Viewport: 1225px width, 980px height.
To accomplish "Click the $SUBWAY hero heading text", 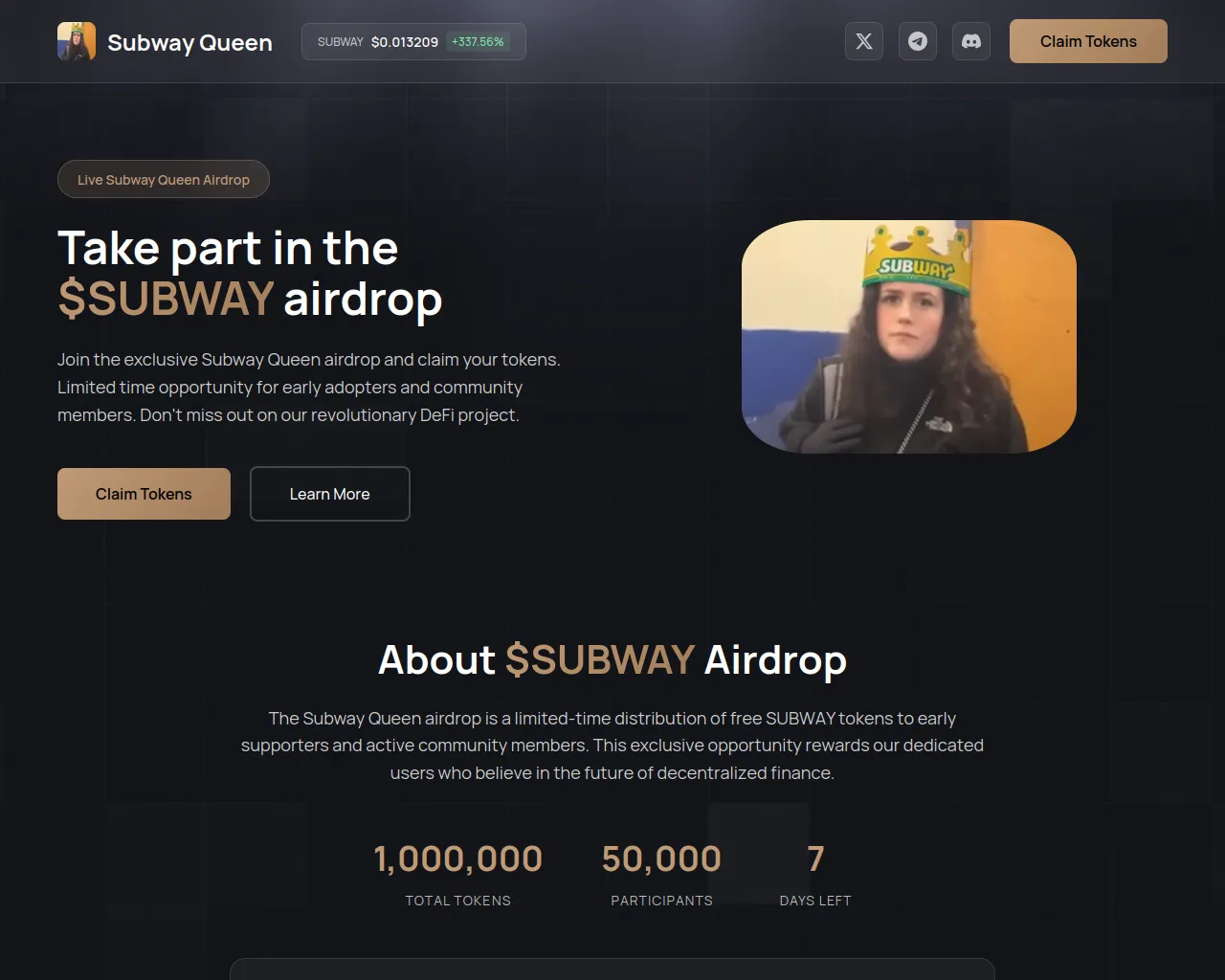I will coord(167,299).
